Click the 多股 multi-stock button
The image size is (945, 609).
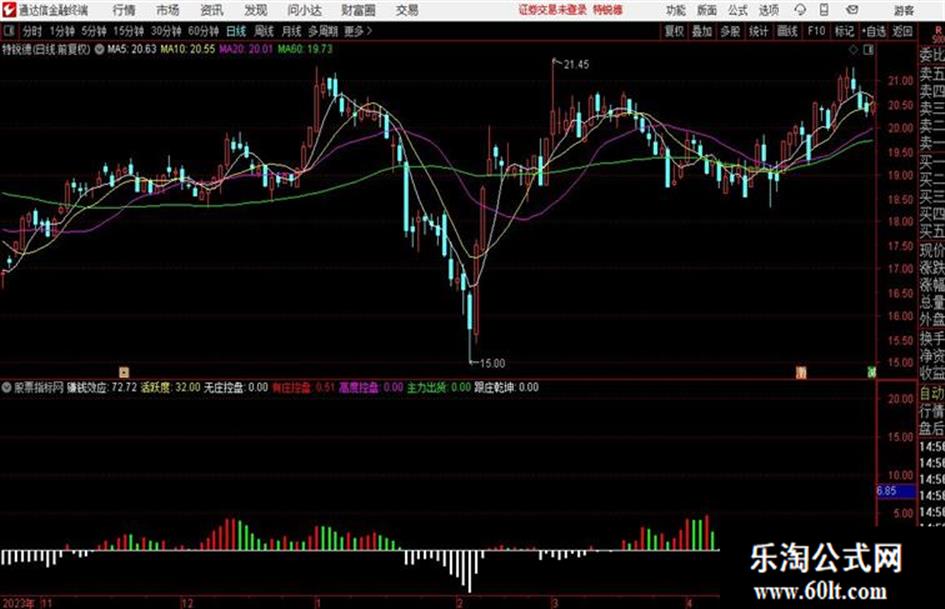(x=730, y=31)
